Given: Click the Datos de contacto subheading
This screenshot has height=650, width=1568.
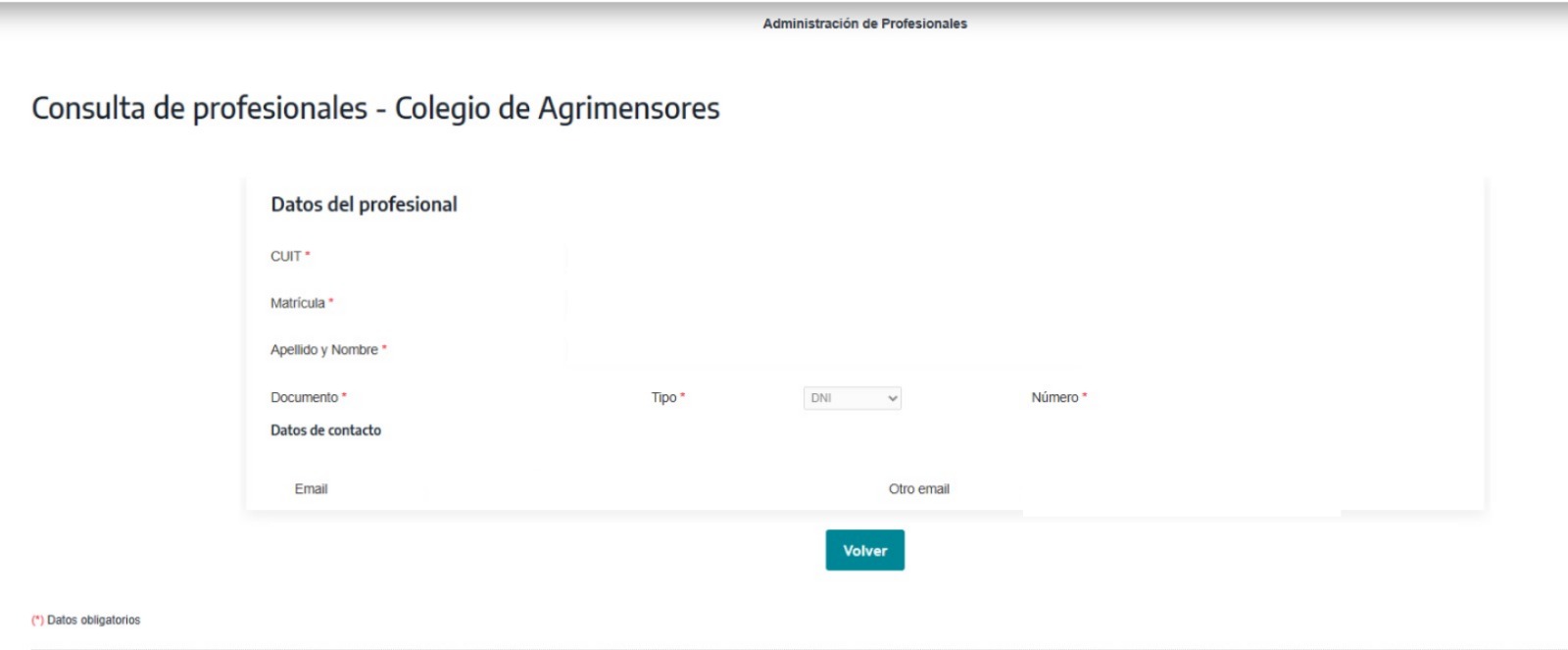Looking at the screenshot, I should click(325, 430).
